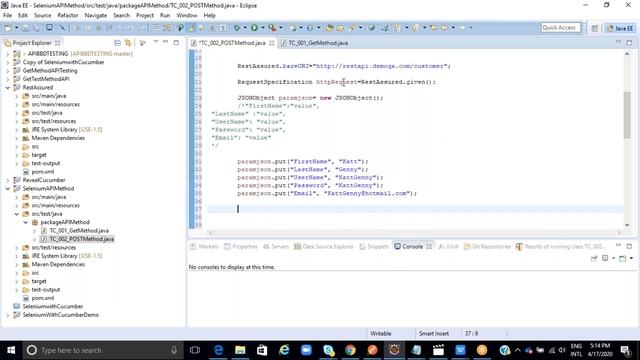
Task: Collapse the packageAPIMethod package node
Action: pyautogui.click(x=25, y=222)
